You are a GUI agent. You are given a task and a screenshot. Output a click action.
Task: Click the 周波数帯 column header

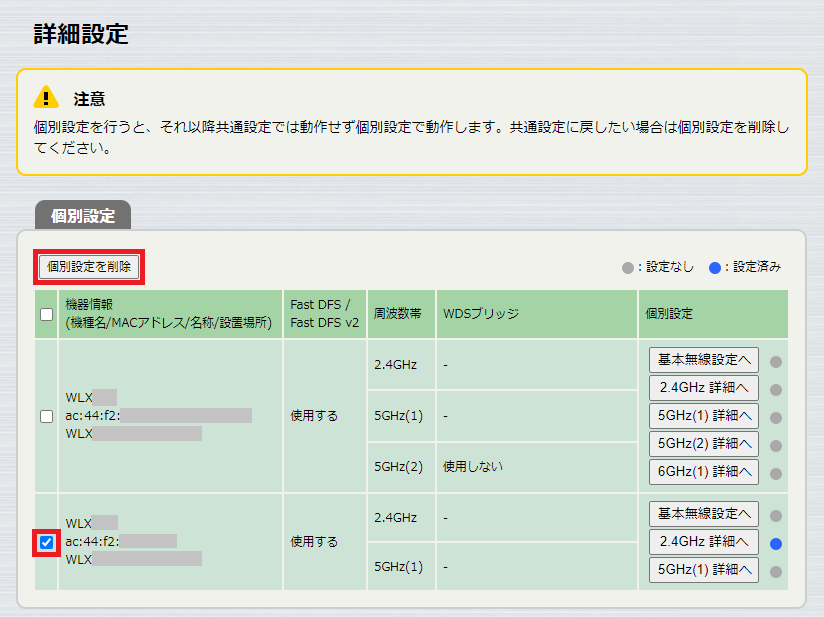400,314
